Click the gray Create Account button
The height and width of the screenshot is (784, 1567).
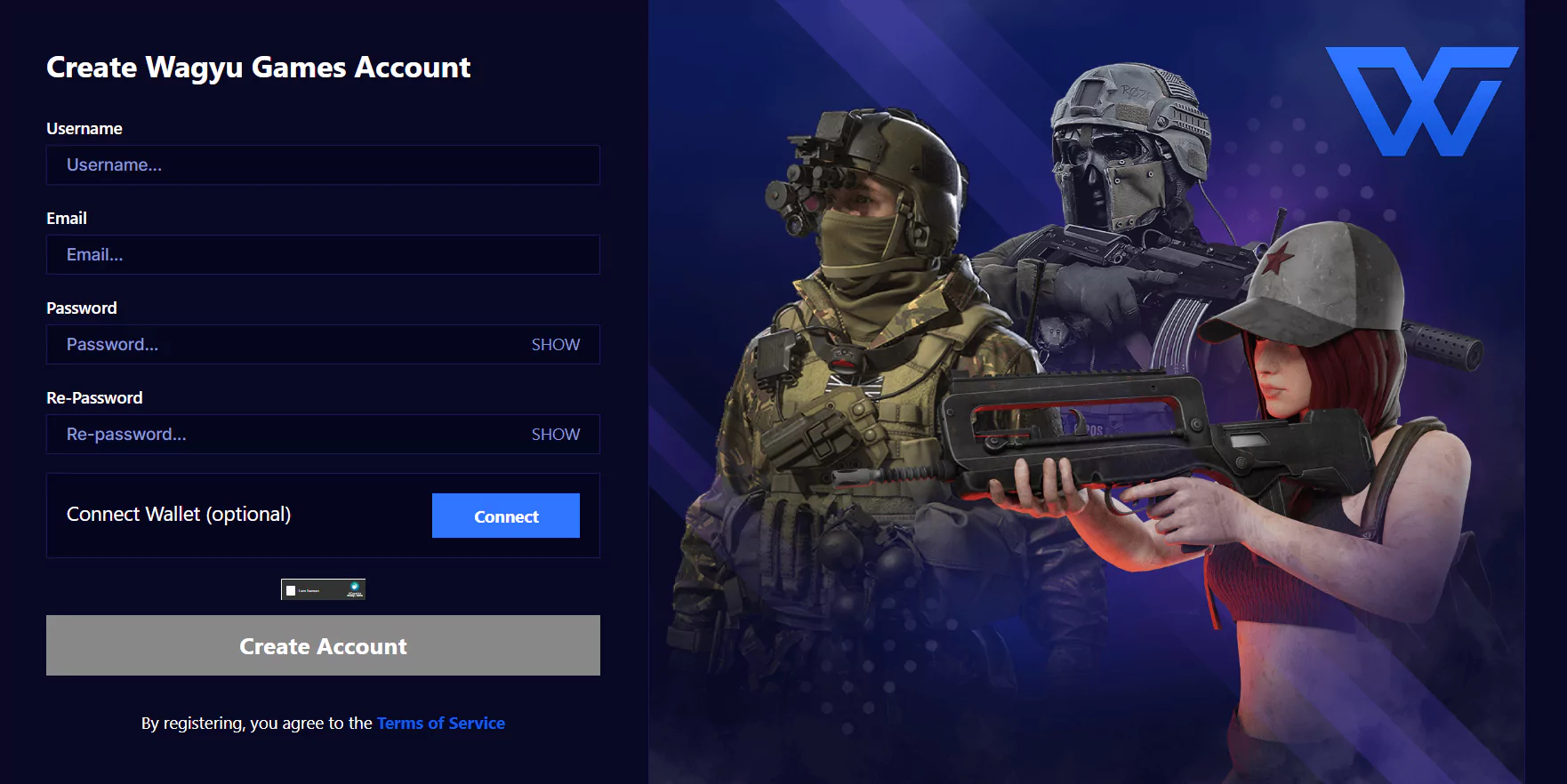click(x=323, y=645)
